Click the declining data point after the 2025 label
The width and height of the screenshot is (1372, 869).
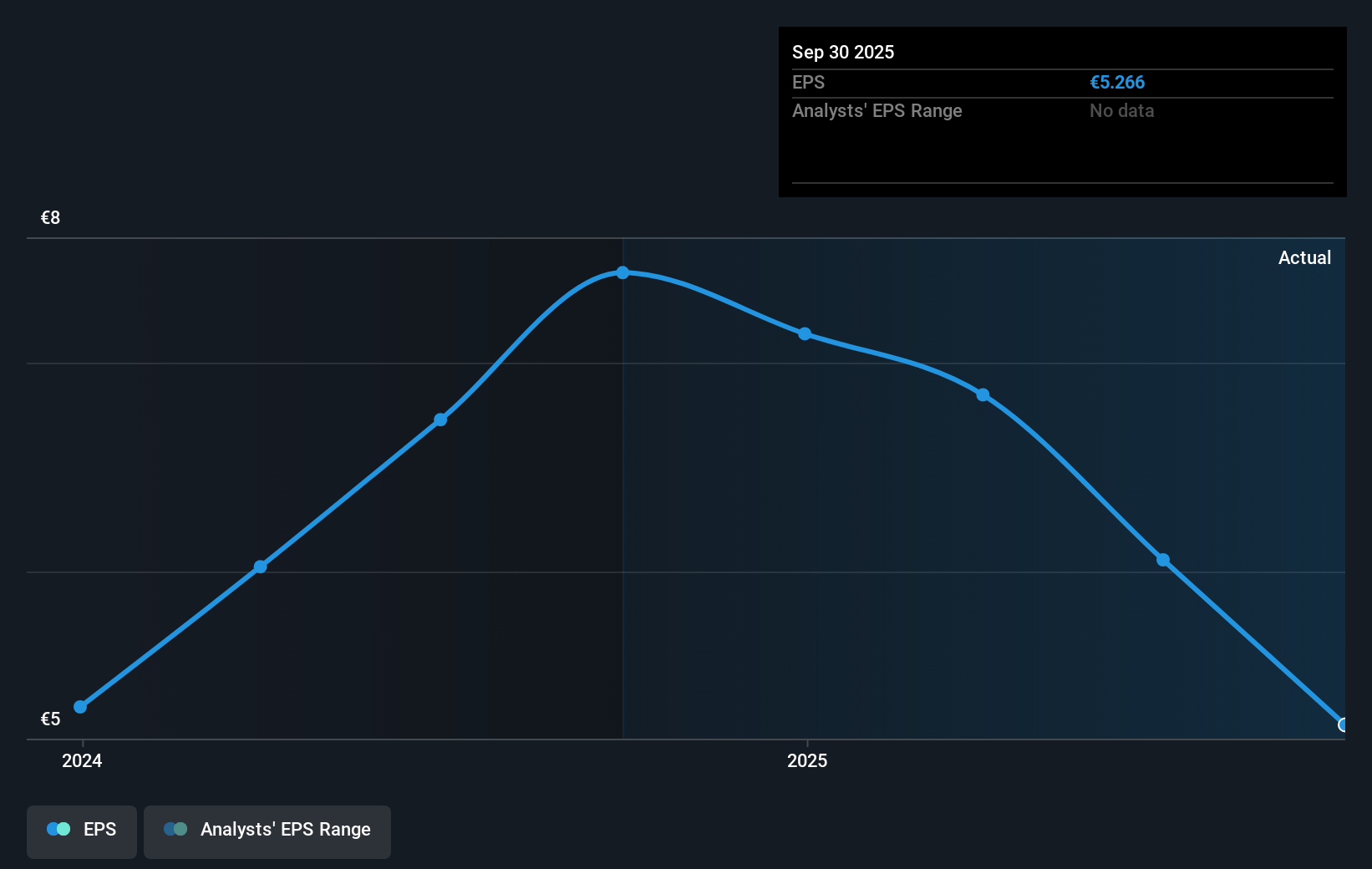tap(983, 395)
